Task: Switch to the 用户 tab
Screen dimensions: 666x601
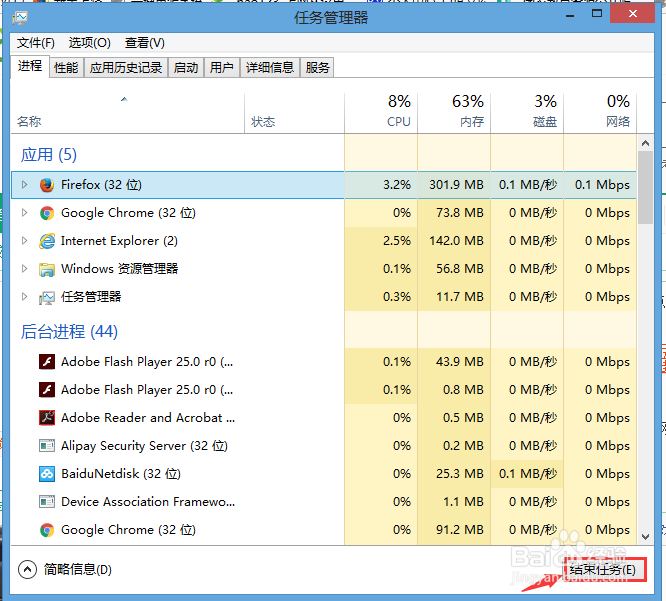Action: (x=222, y=68)
